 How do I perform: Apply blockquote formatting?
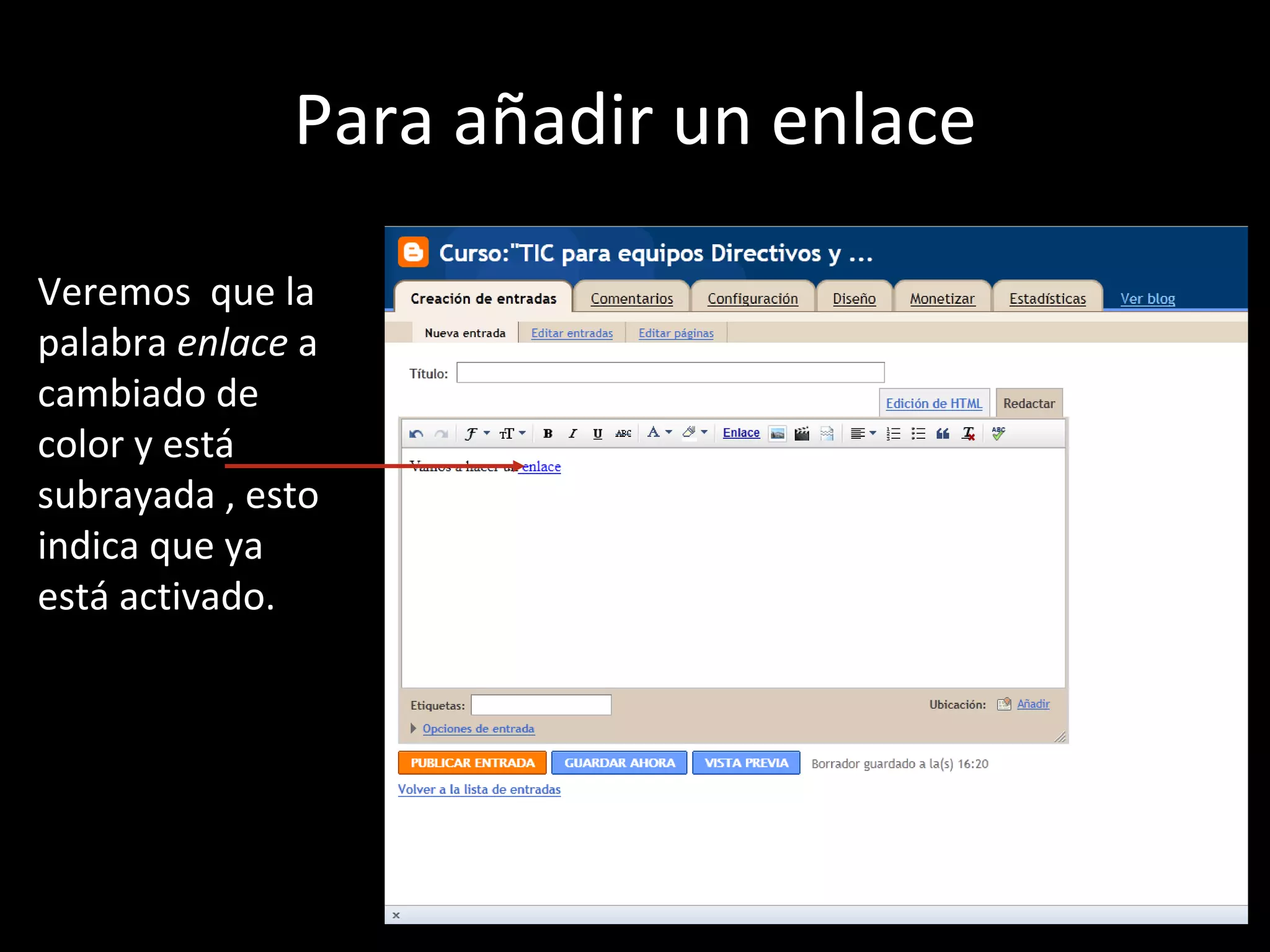click(943, 433)
